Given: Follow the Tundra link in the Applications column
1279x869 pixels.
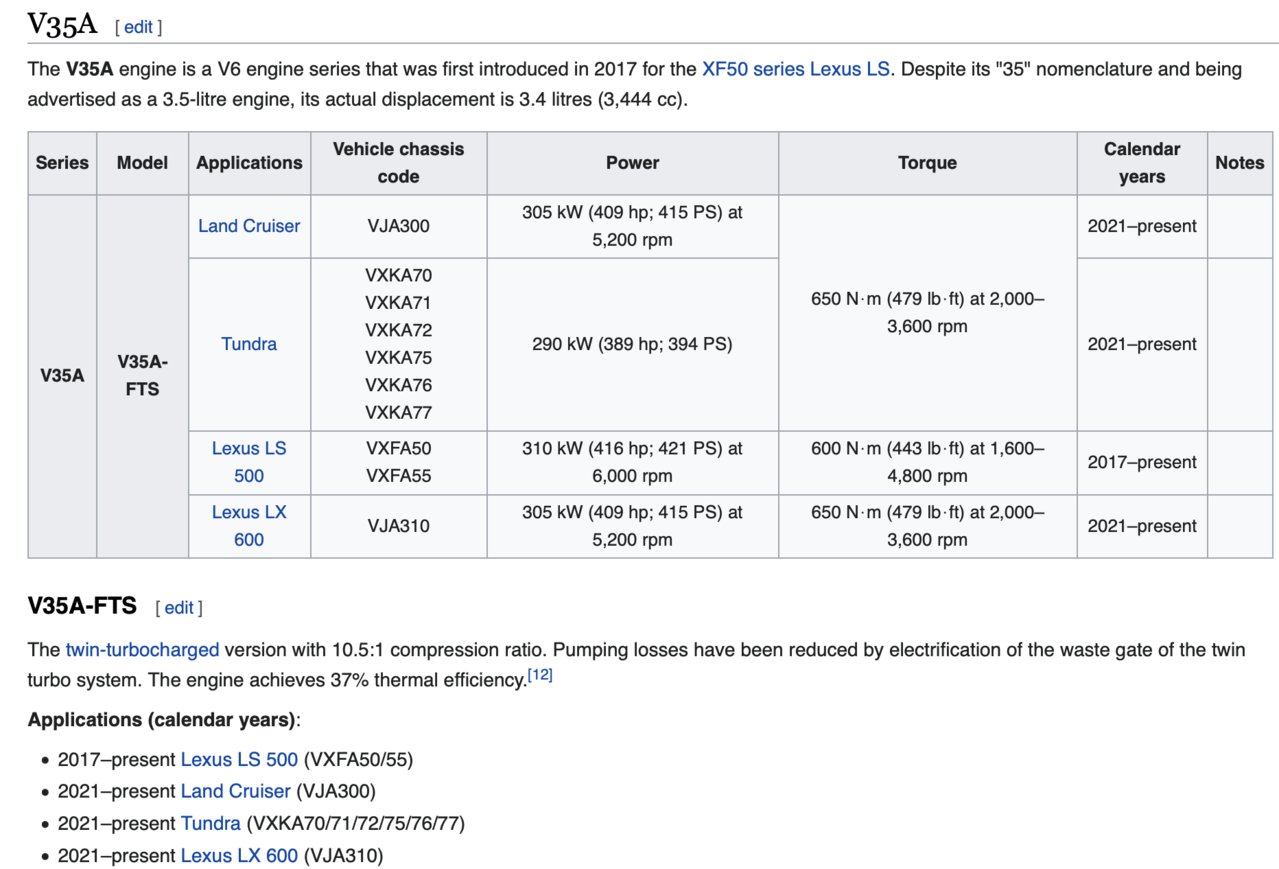Looking at the screenshot, I should click(x=249, y=344).
